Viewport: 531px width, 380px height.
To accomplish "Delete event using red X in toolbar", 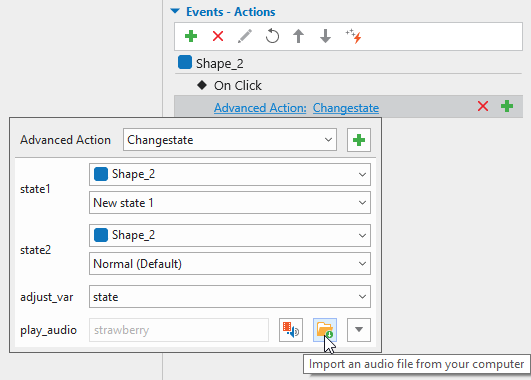I will coord(218,36).
